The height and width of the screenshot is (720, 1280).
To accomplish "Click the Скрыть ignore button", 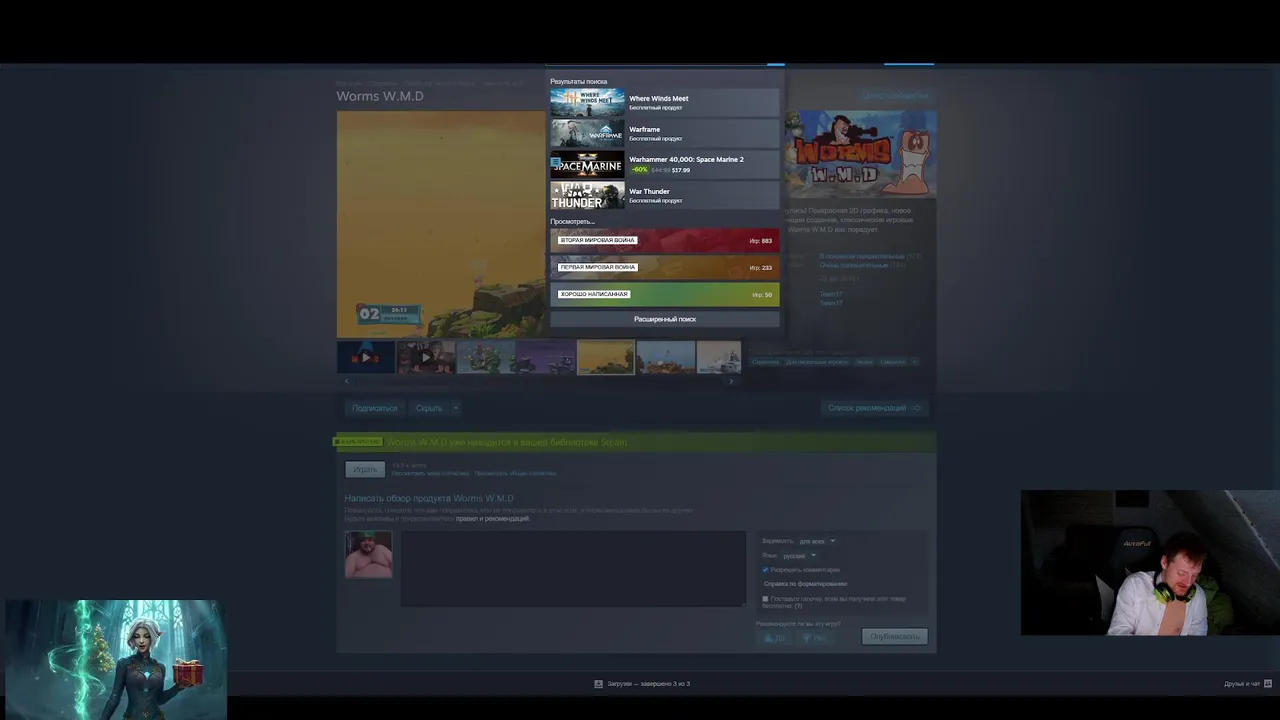I will [429, 408].
